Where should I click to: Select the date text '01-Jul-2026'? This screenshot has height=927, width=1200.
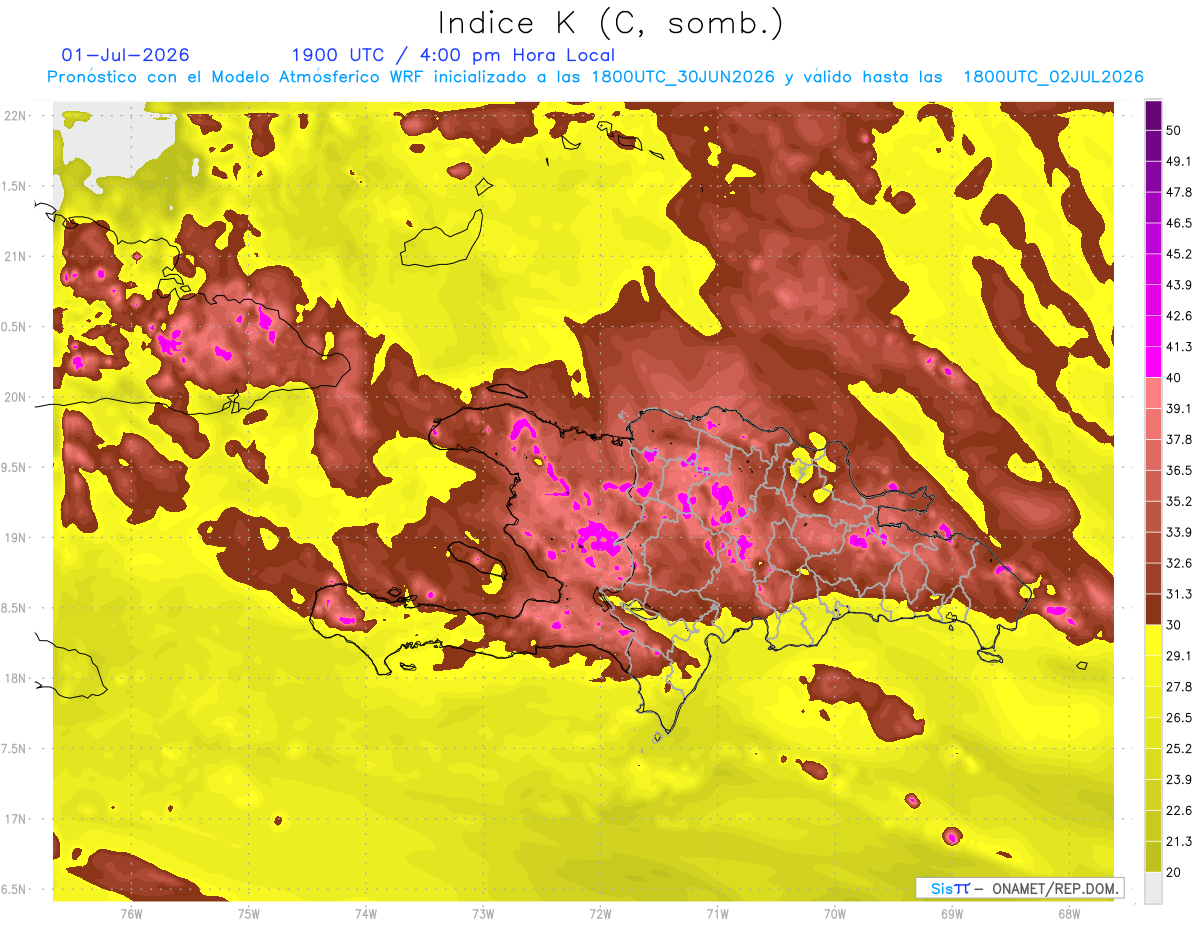(125, 55)
